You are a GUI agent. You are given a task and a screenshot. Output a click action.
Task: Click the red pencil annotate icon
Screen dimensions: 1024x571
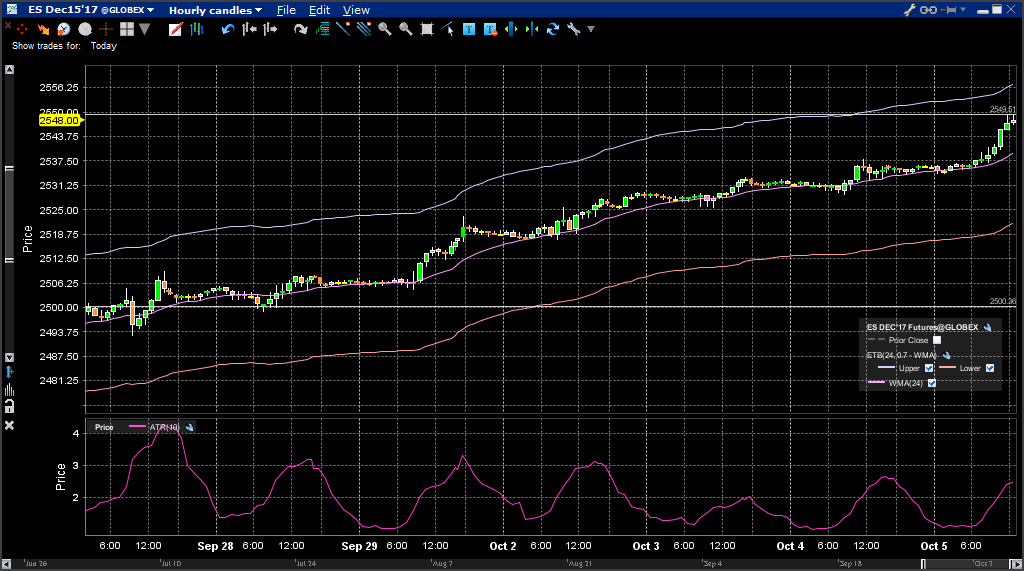[x=175, y=29]
